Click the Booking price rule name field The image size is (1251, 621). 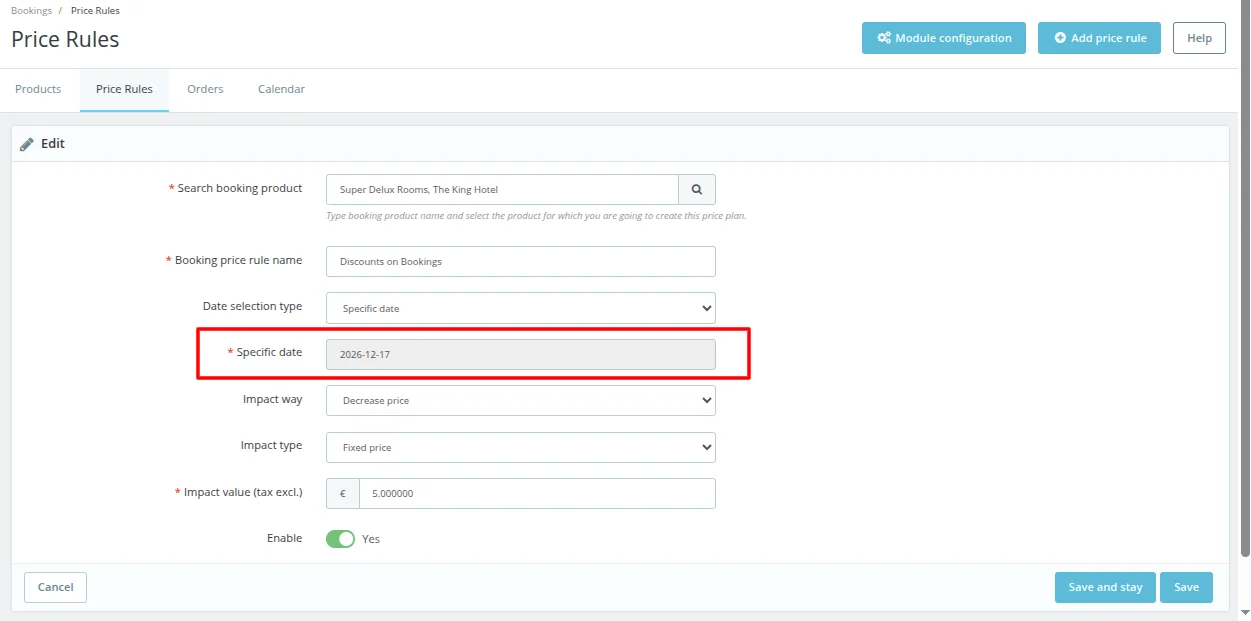[521, 261]
